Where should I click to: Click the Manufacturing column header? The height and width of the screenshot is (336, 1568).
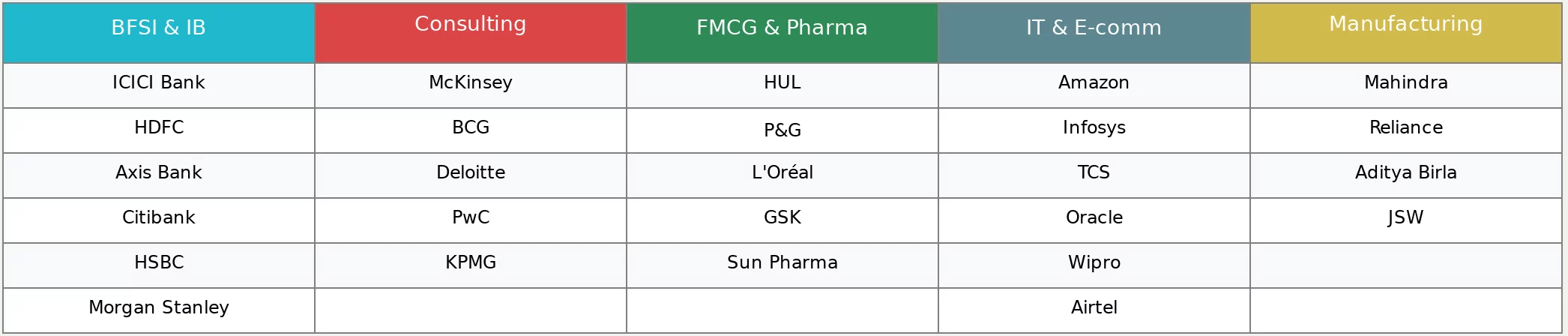(x=1405, y=25)
